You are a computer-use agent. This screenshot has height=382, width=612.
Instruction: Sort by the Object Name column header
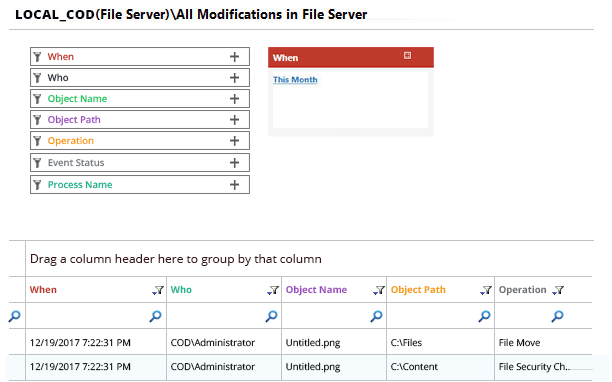(x=316, y=290)
